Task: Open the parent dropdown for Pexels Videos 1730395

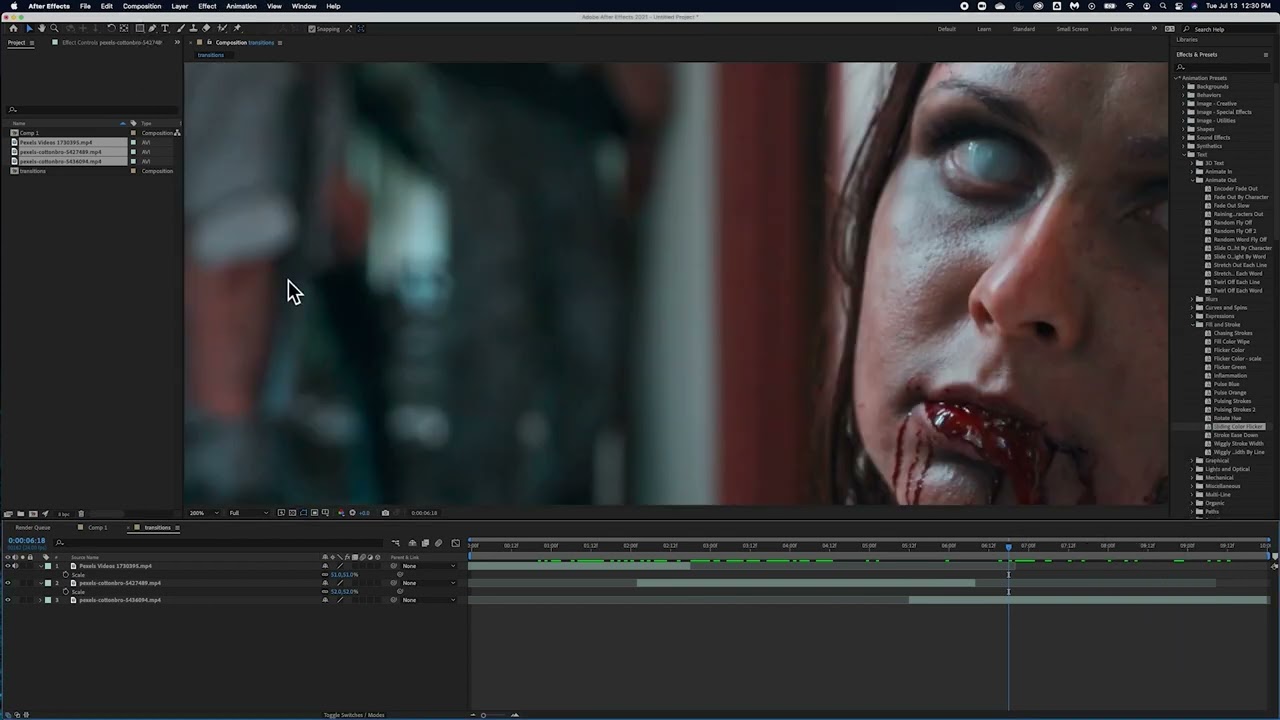Action: pyautogui.click(x=428, y=566)
